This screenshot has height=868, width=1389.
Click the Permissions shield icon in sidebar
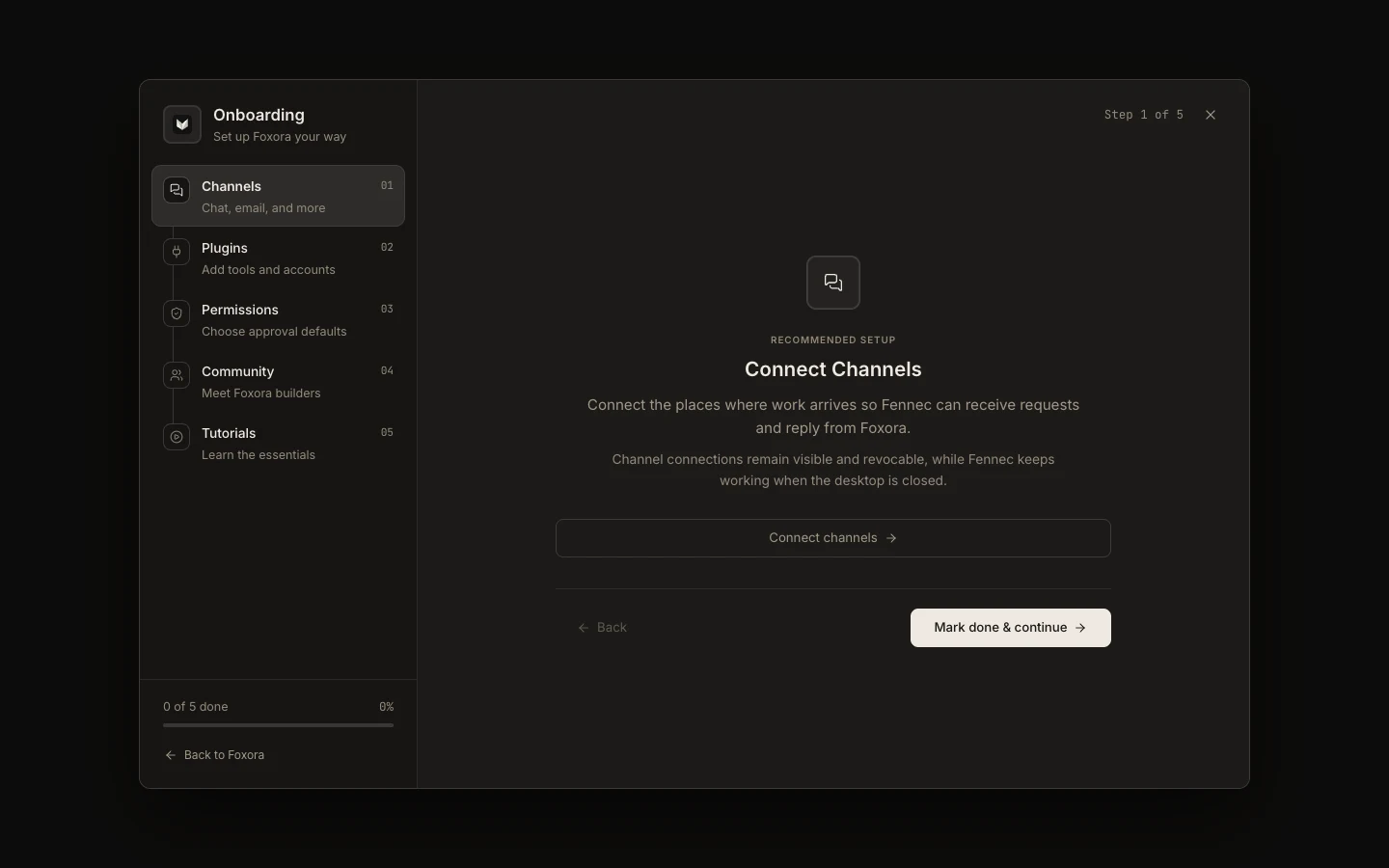click(x=177, y=313)
